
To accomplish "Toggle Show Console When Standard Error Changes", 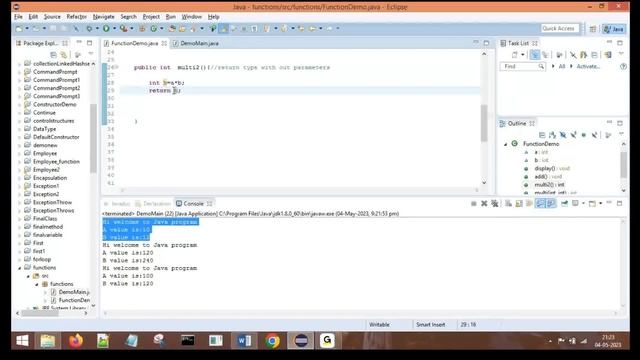I will pos(551,203).
